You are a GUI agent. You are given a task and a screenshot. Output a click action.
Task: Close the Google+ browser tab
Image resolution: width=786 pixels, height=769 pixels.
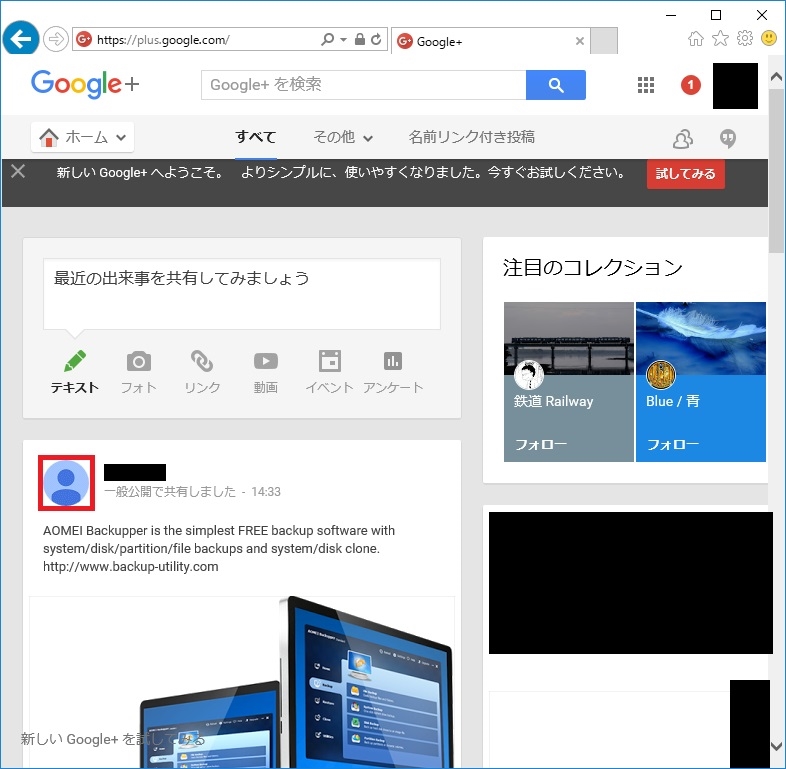(579, 41)
